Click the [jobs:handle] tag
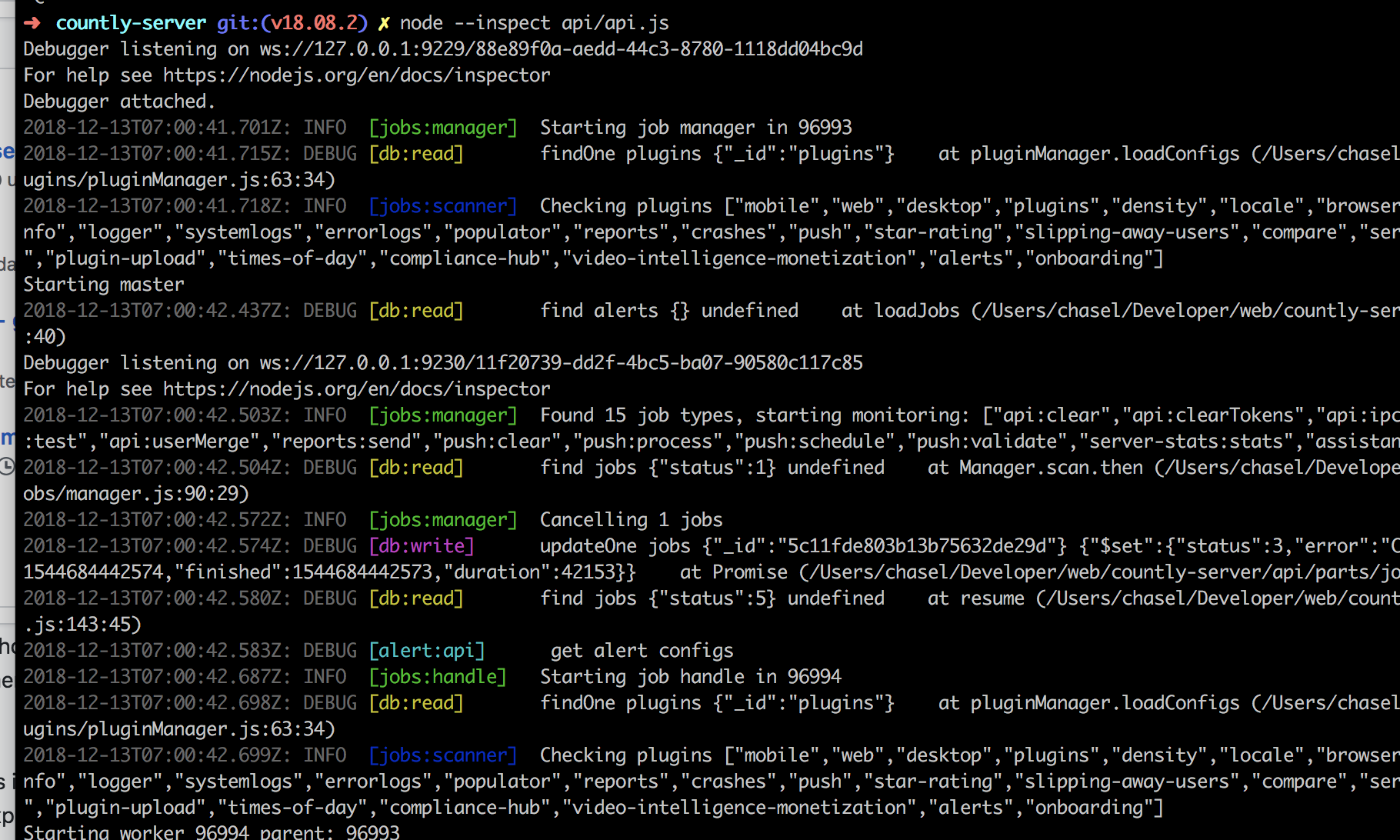The width and height of the screenshot is (1400, 840). coord(438,677)
